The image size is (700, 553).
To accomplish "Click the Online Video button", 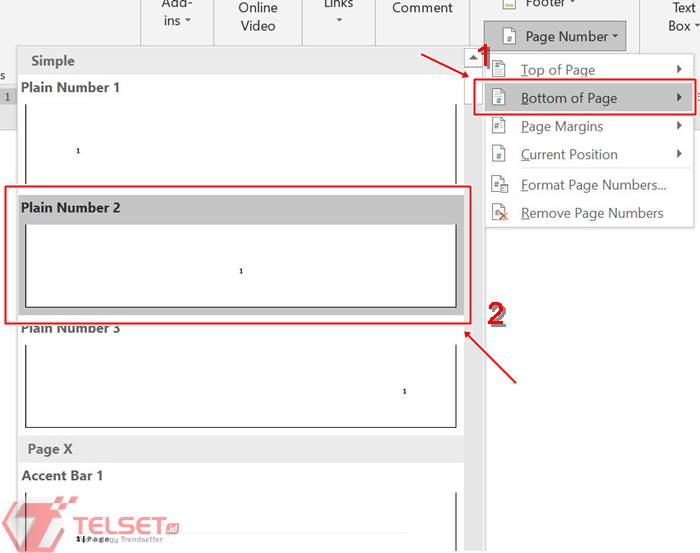I will [x=258, y=17].
